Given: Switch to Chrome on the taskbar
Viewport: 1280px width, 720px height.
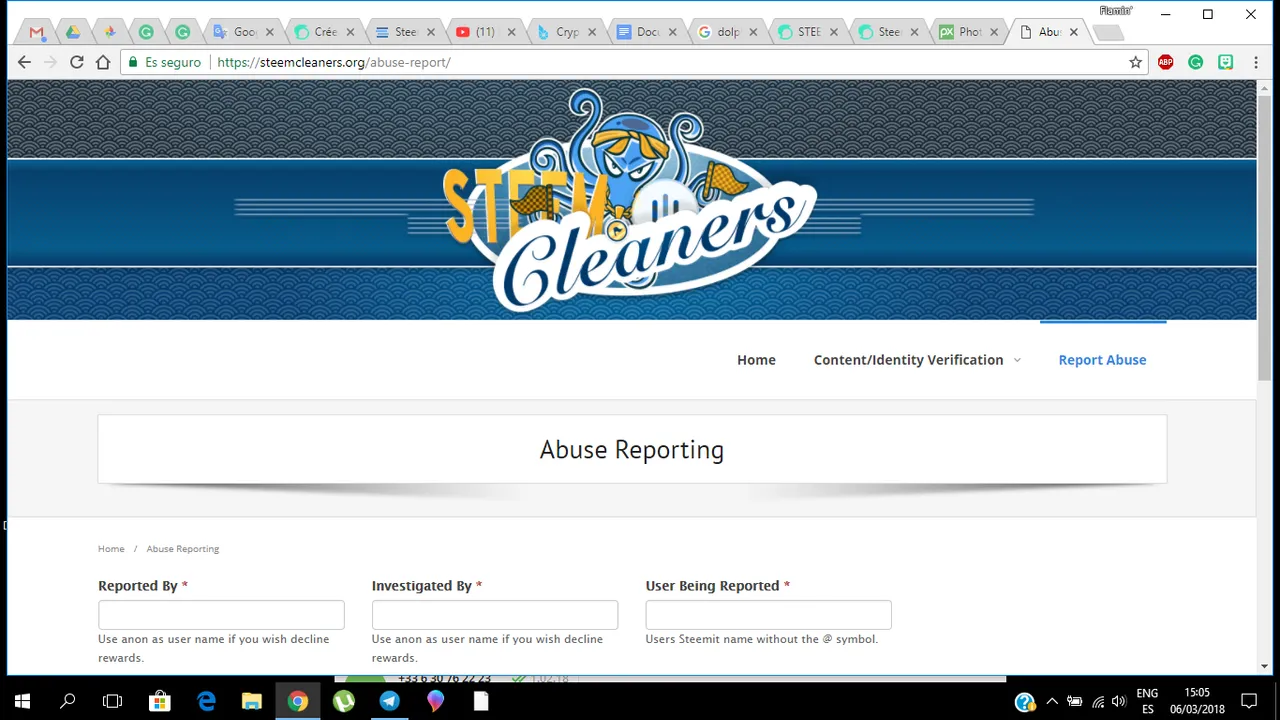Looking at the screenshot, I should coord(298,702).
